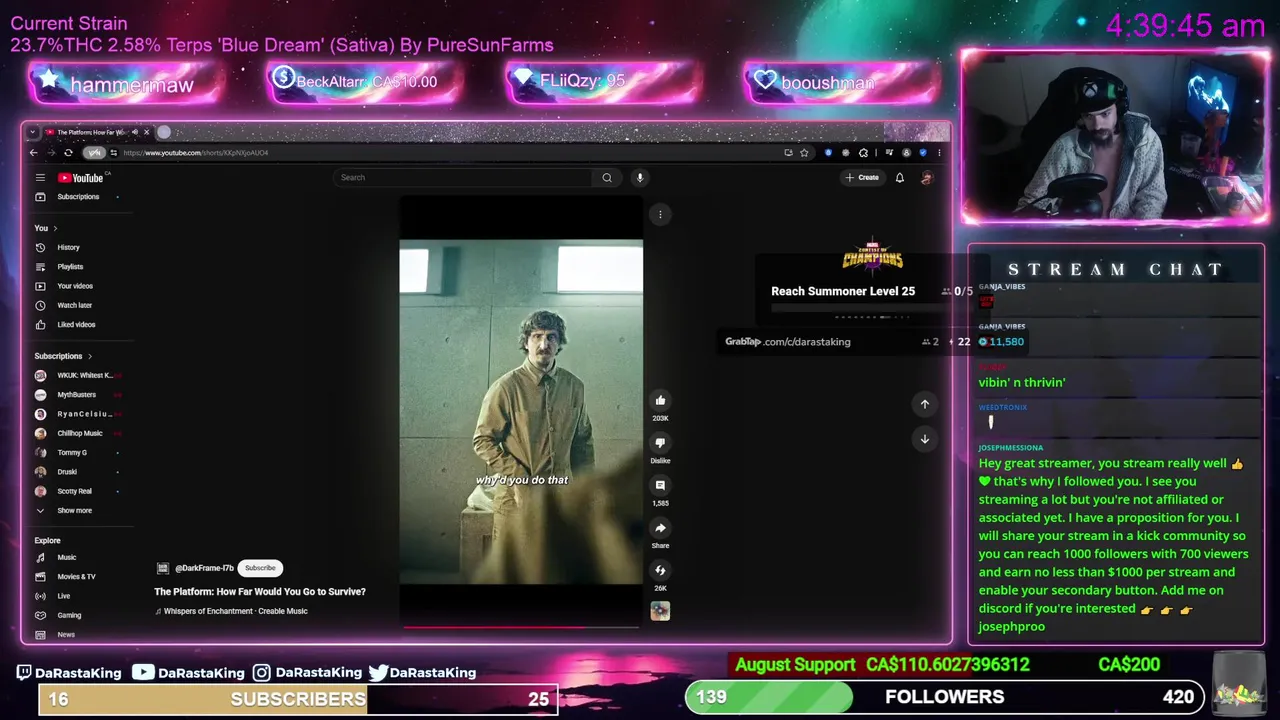This screenshot has width=1280, height=720.
Task: Go to the next short with the down arrow
Action: 925,439
